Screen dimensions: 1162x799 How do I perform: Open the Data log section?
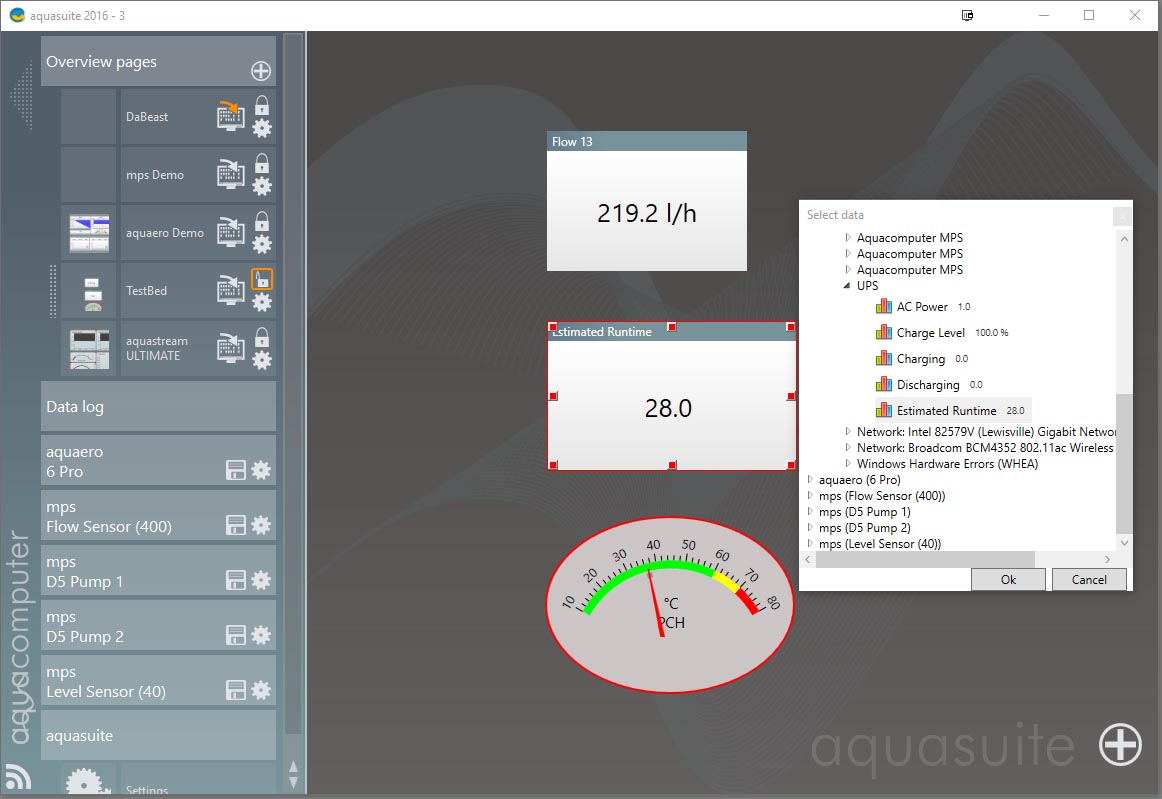(x=158, y=407)
